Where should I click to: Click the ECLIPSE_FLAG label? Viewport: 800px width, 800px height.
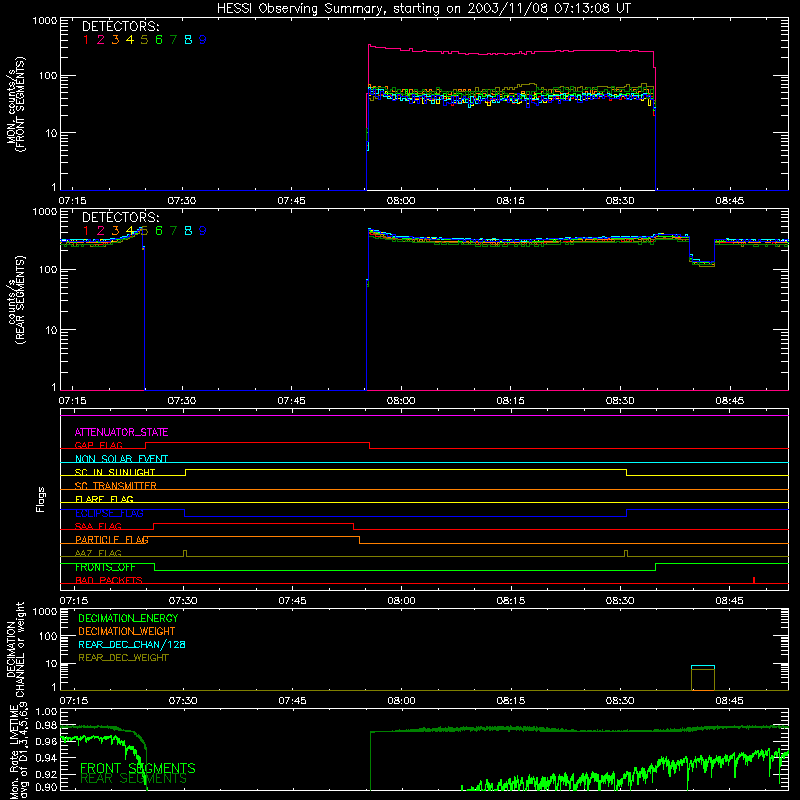click(x=109, y=513)
